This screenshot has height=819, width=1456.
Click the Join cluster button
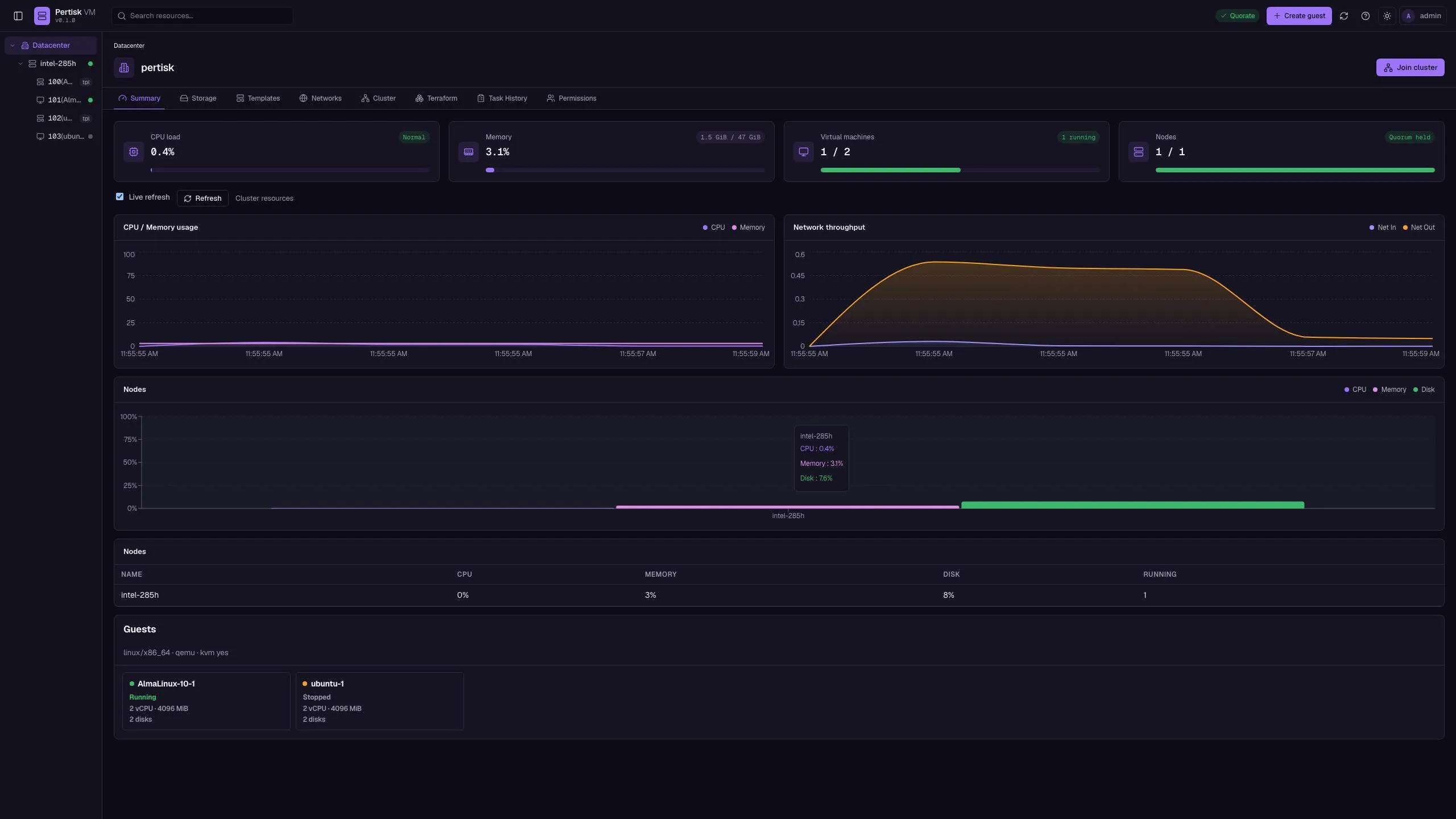[1410, 68]
